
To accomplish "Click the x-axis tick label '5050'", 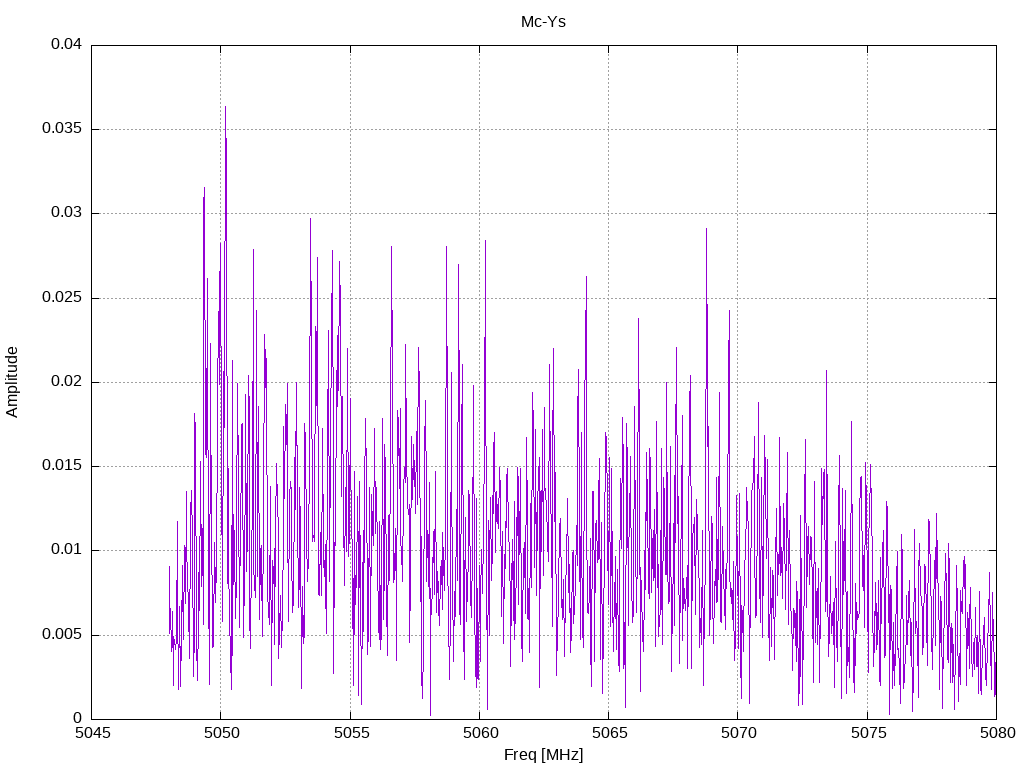I will 221,733.
